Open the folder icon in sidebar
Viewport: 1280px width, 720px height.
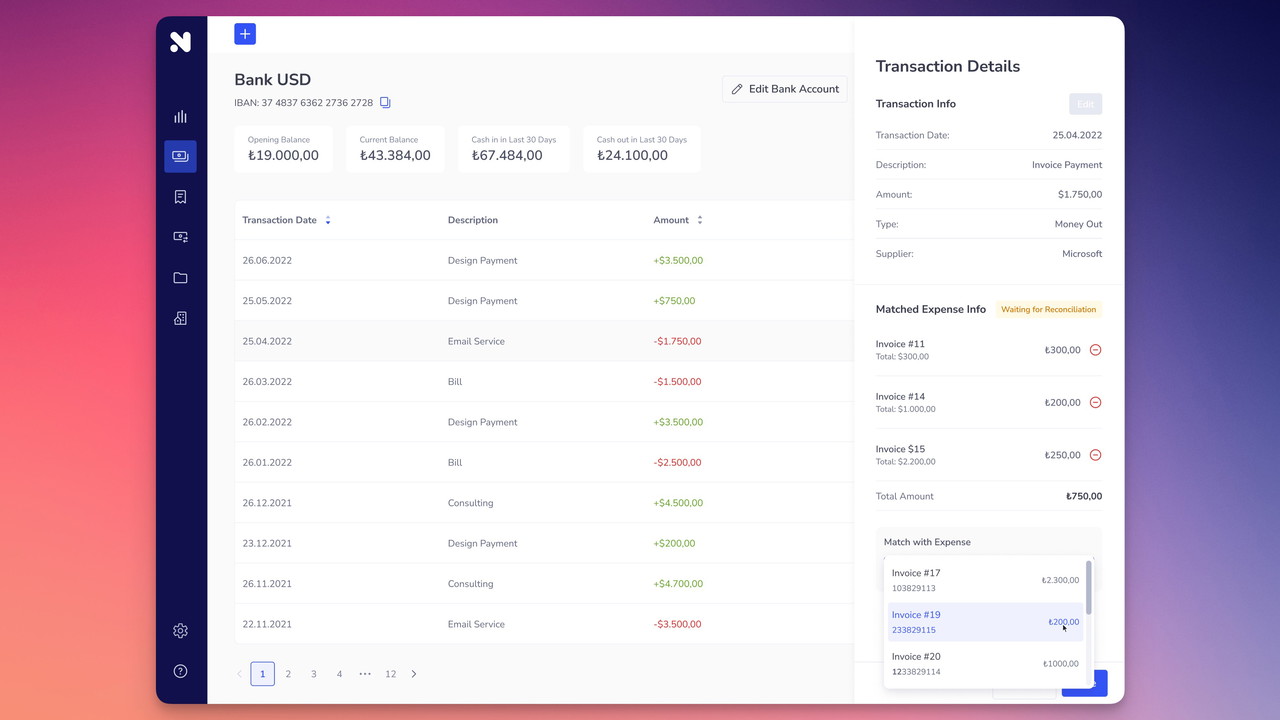point(180,278)
